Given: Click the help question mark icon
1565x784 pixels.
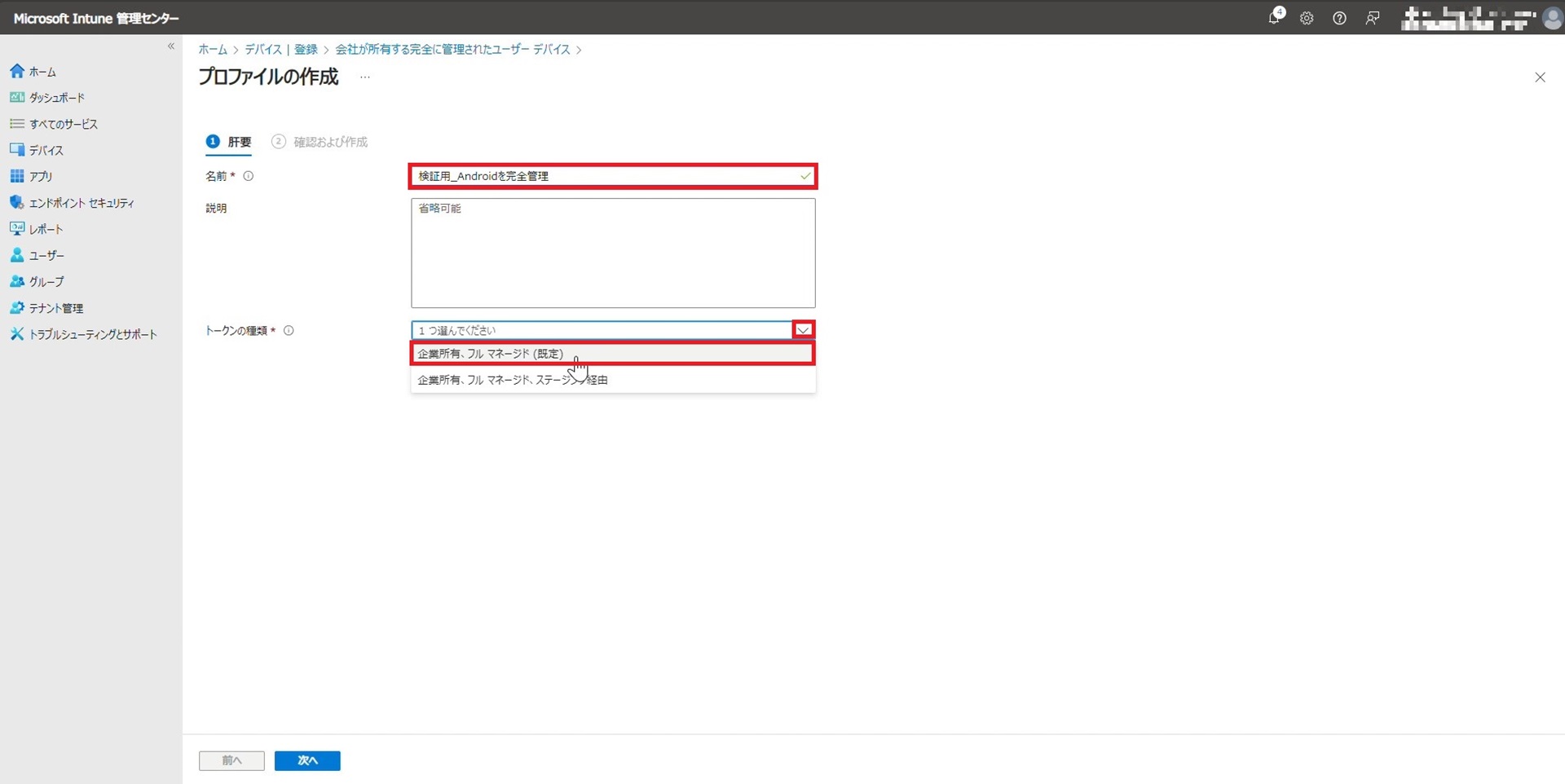Looking at the screenshot, I should point(1339,18).
